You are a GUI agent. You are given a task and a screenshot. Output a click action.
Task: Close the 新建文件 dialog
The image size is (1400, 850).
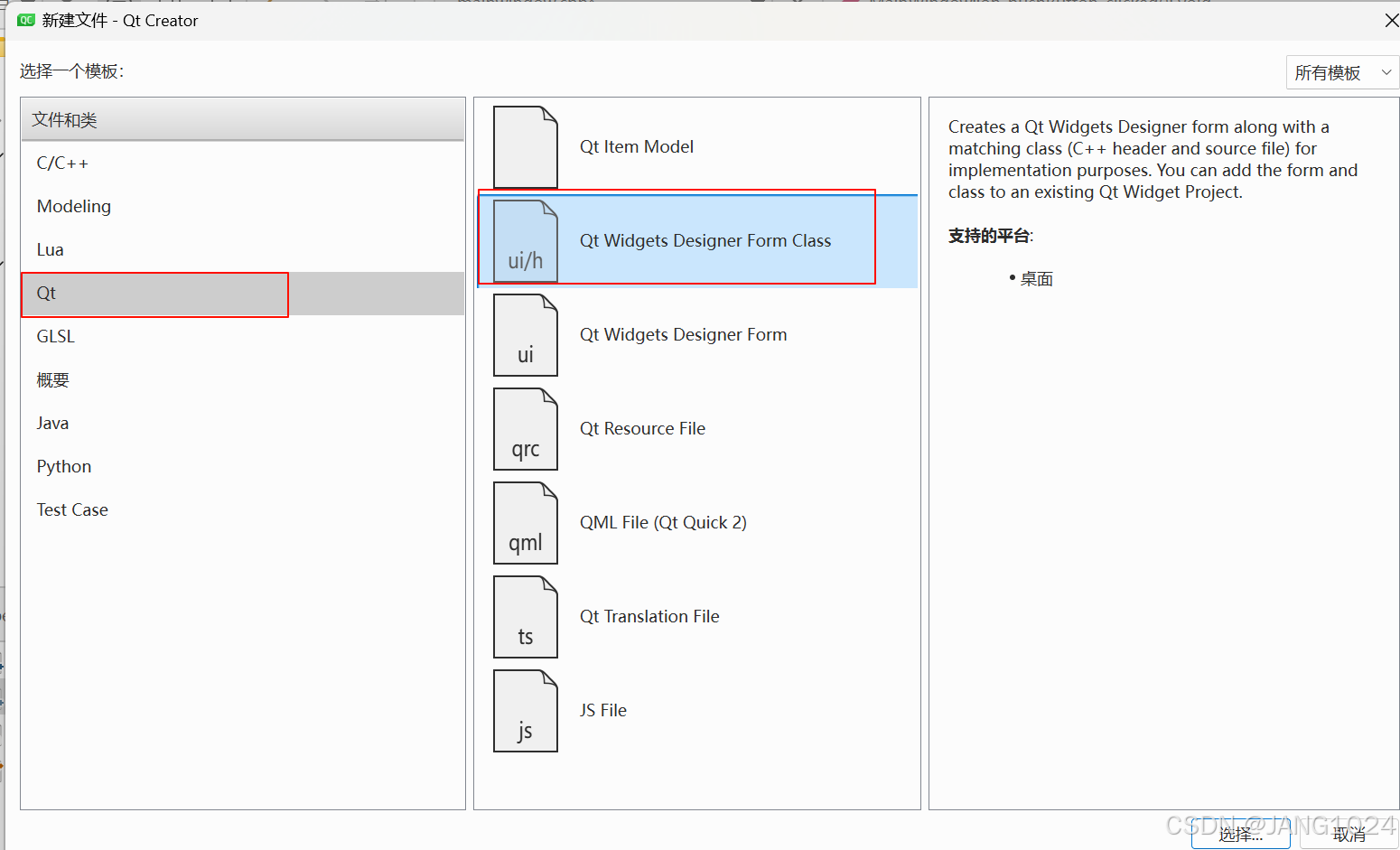[x=1391, y=20]
